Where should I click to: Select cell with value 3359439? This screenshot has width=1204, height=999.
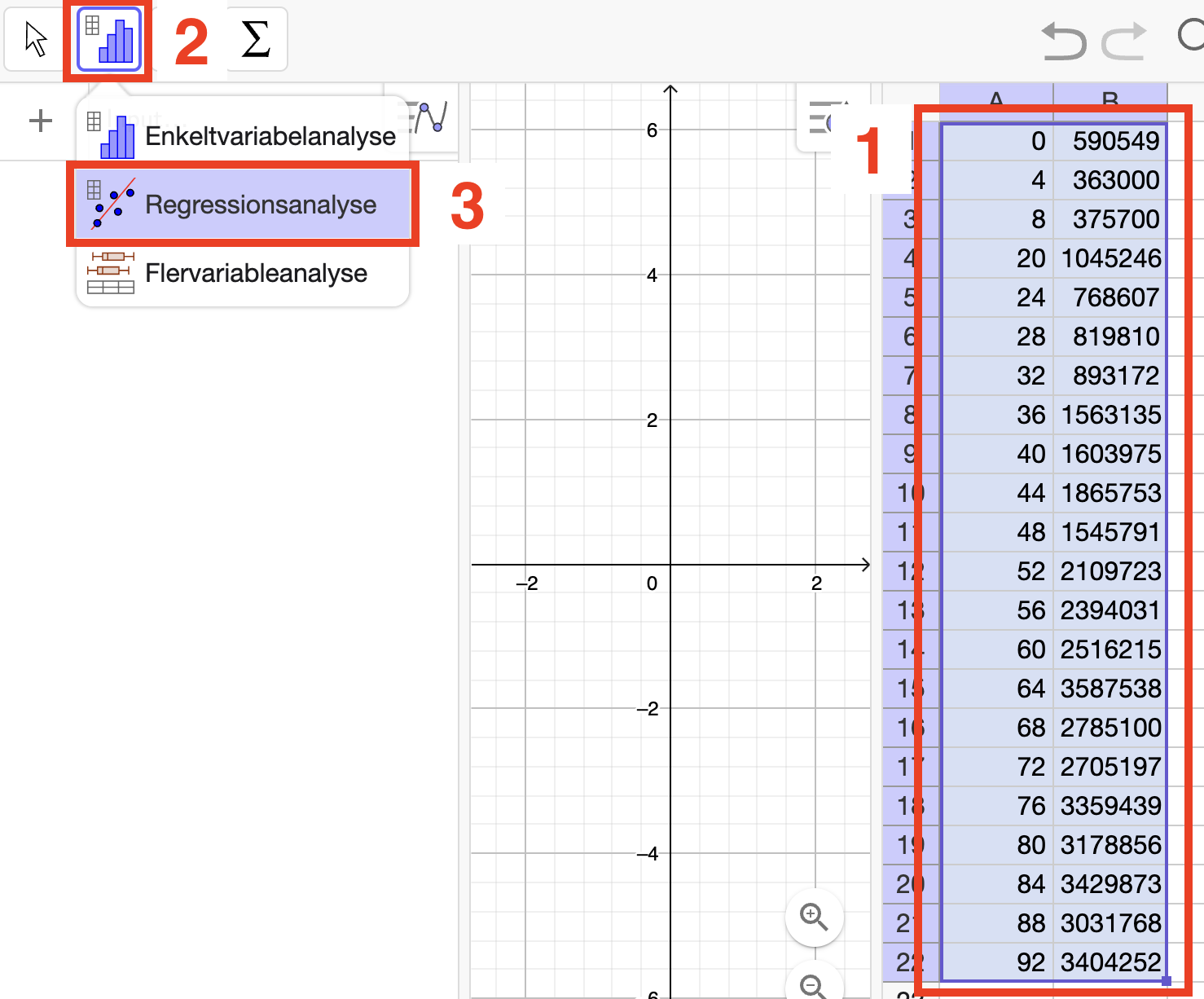pyautogui.click(x=1110, y=806)
